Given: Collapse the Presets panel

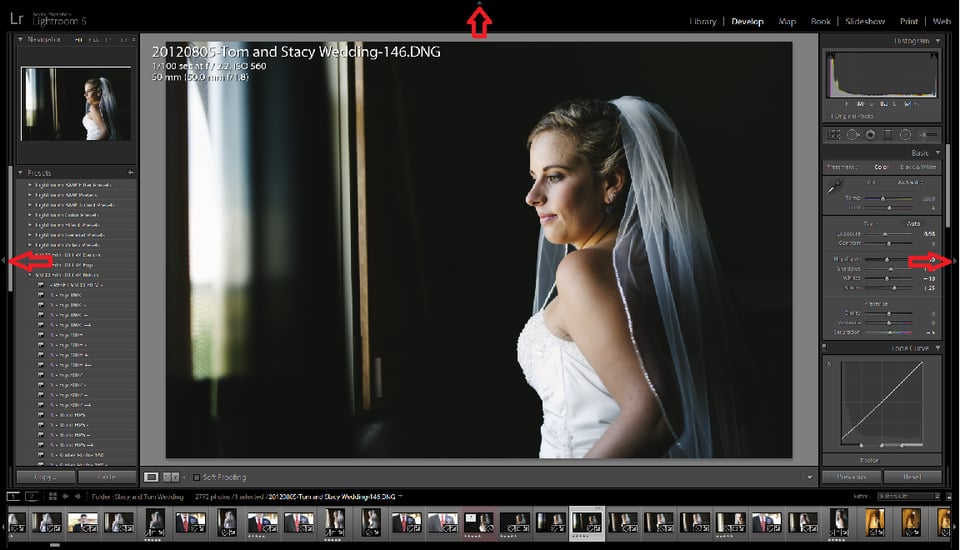Looking at the screenshot, I should coord(20,173).
